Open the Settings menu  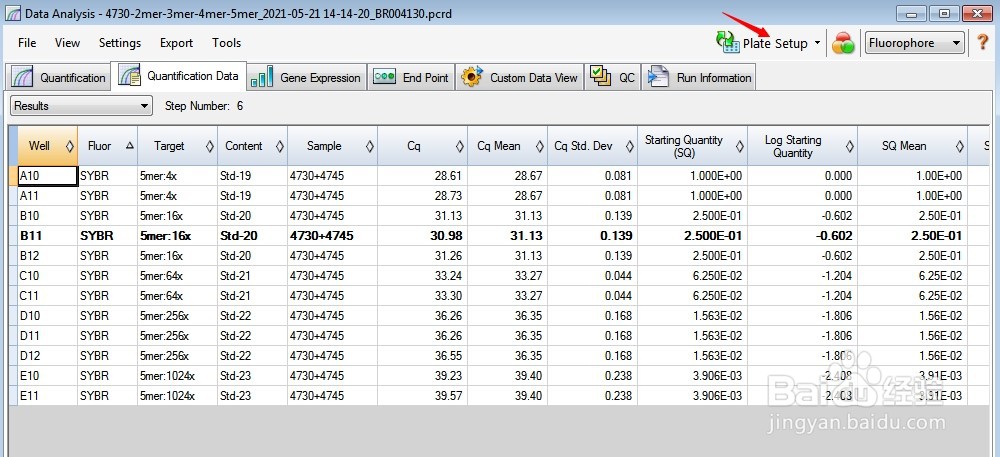pyautogui.click(x=120, y=43)
